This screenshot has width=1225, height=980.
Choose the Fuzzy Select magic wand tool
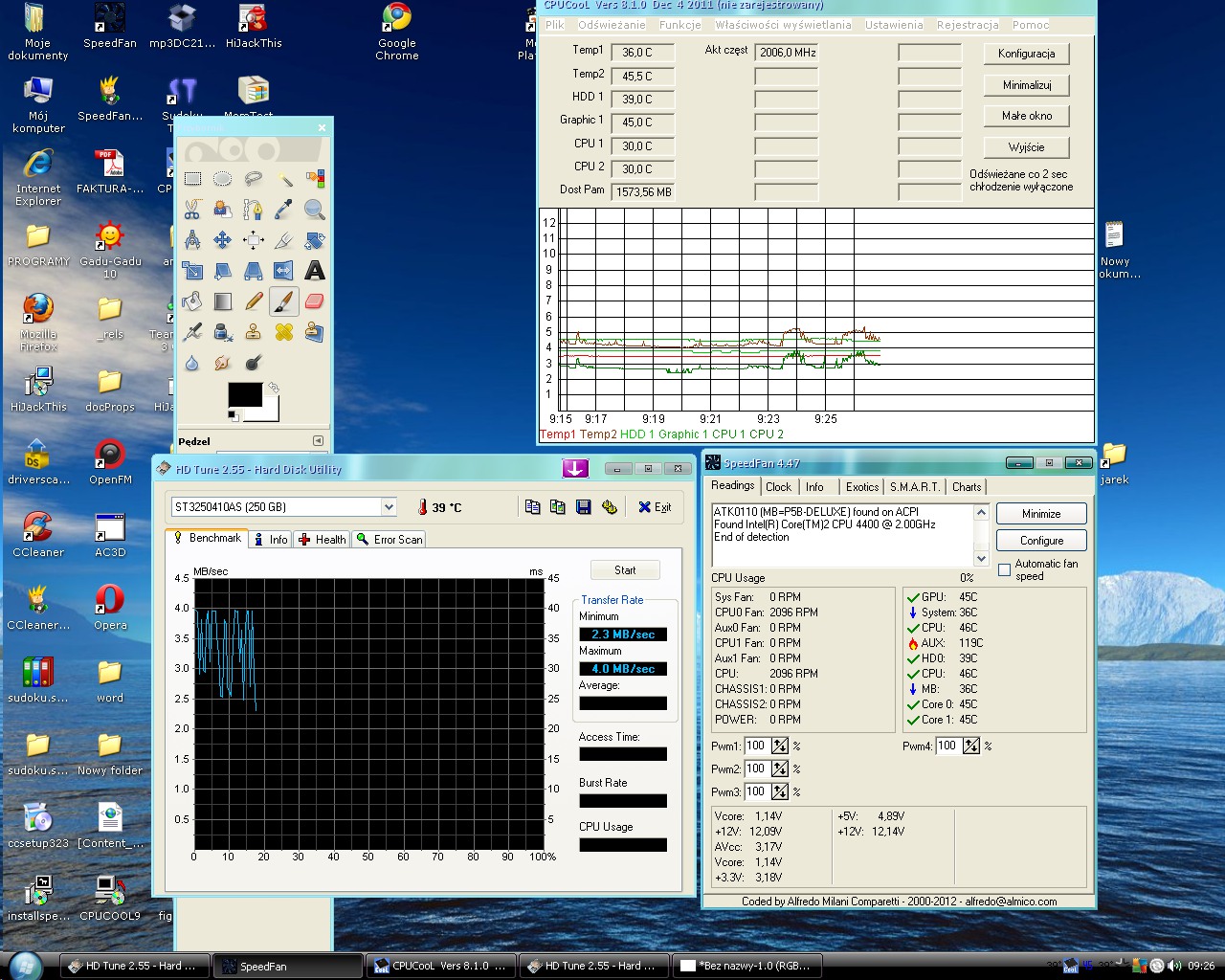click(284, 179)
